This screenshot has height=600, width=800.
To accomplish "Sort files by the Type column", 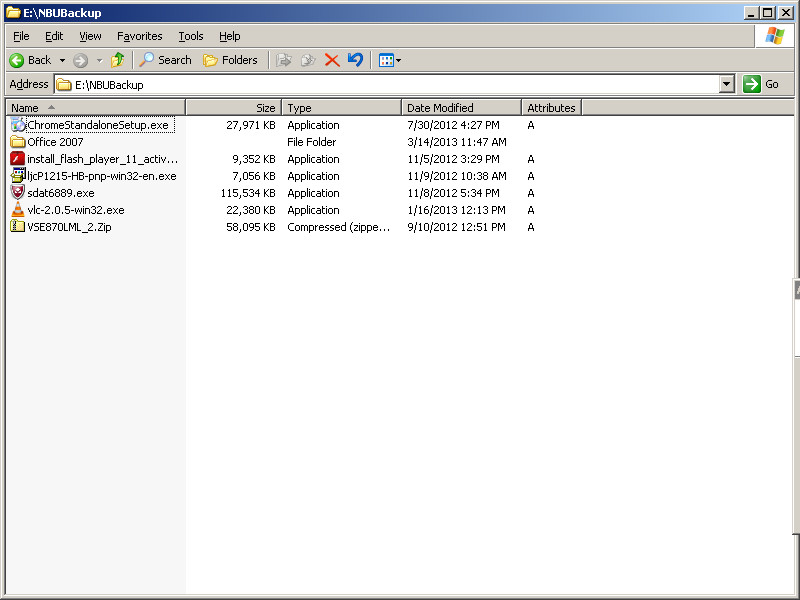I will tap(342, 108).
